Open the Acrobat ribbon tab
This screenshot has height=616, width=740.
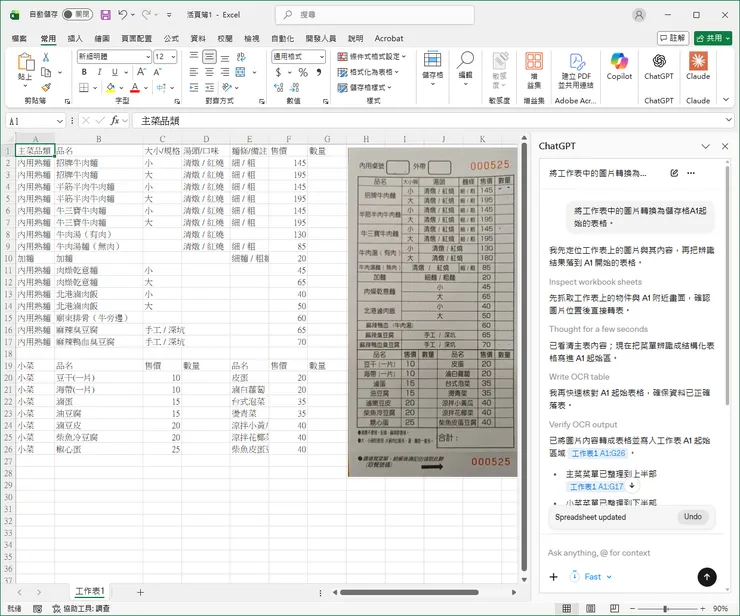tap(389, 39)
